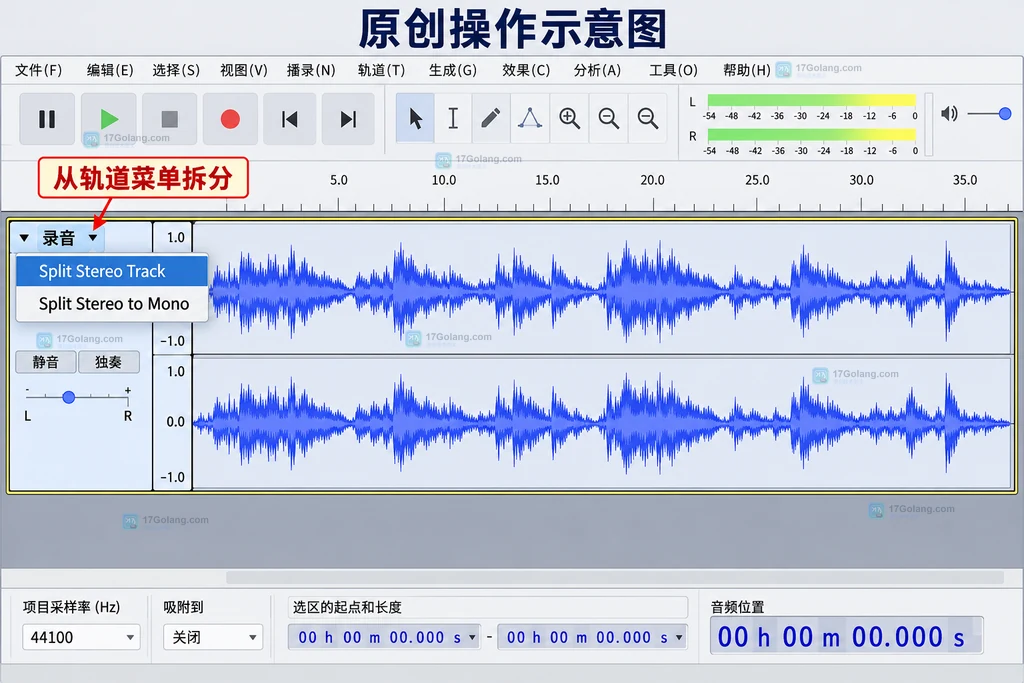
Task: Choose Split Stereo to Mono
Action: click(112, 304)
